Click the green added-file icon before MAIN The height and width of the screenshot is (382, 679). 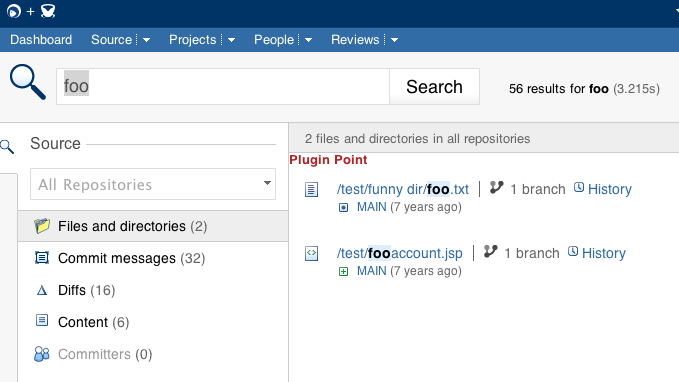pyautogui.click(x=343, y=272)
